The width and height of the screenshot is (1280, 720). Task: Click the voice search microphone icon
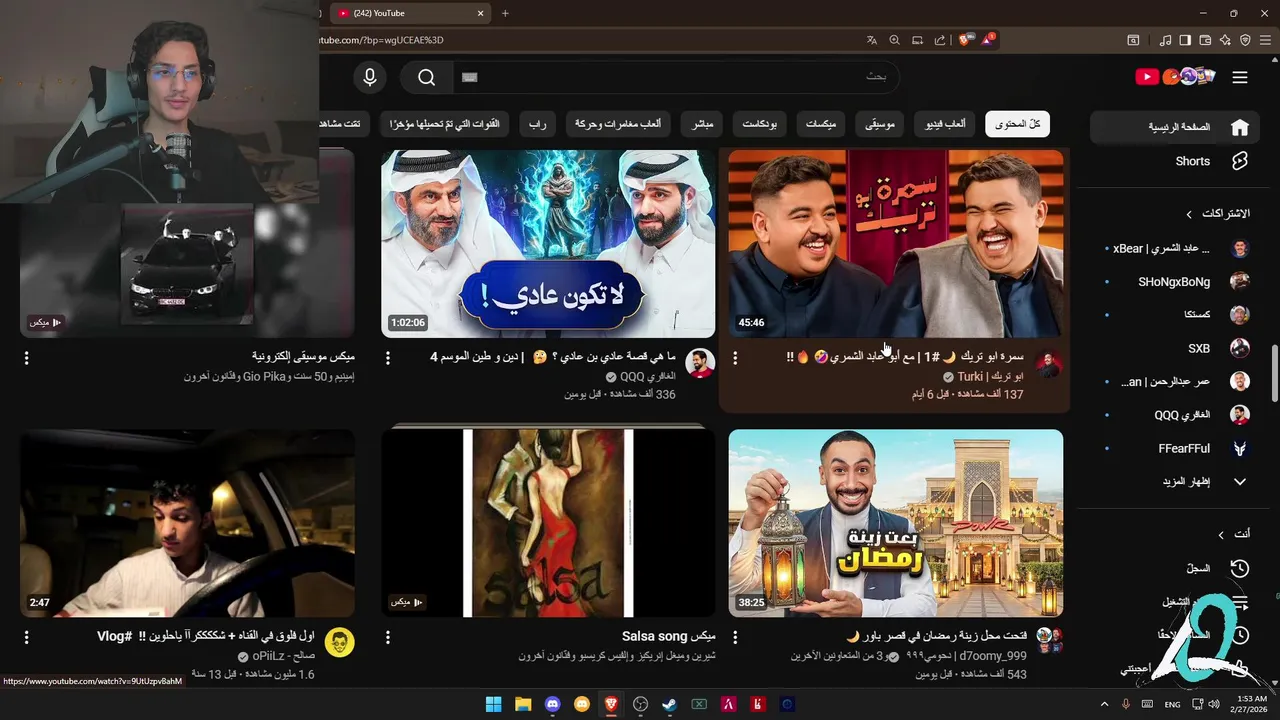click(370, 77)
